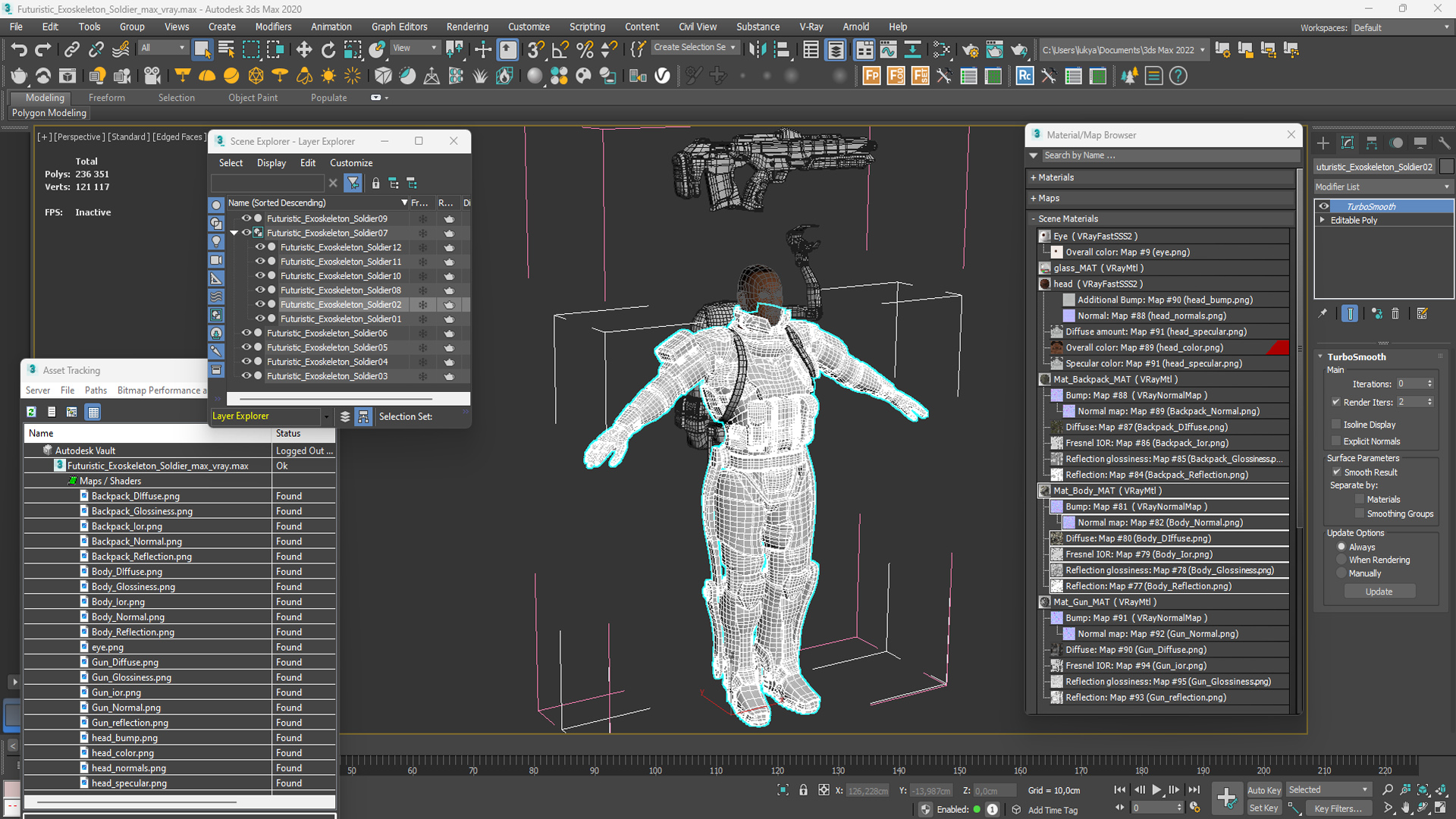Click Polygon Modeling panel button

[49, 113]
